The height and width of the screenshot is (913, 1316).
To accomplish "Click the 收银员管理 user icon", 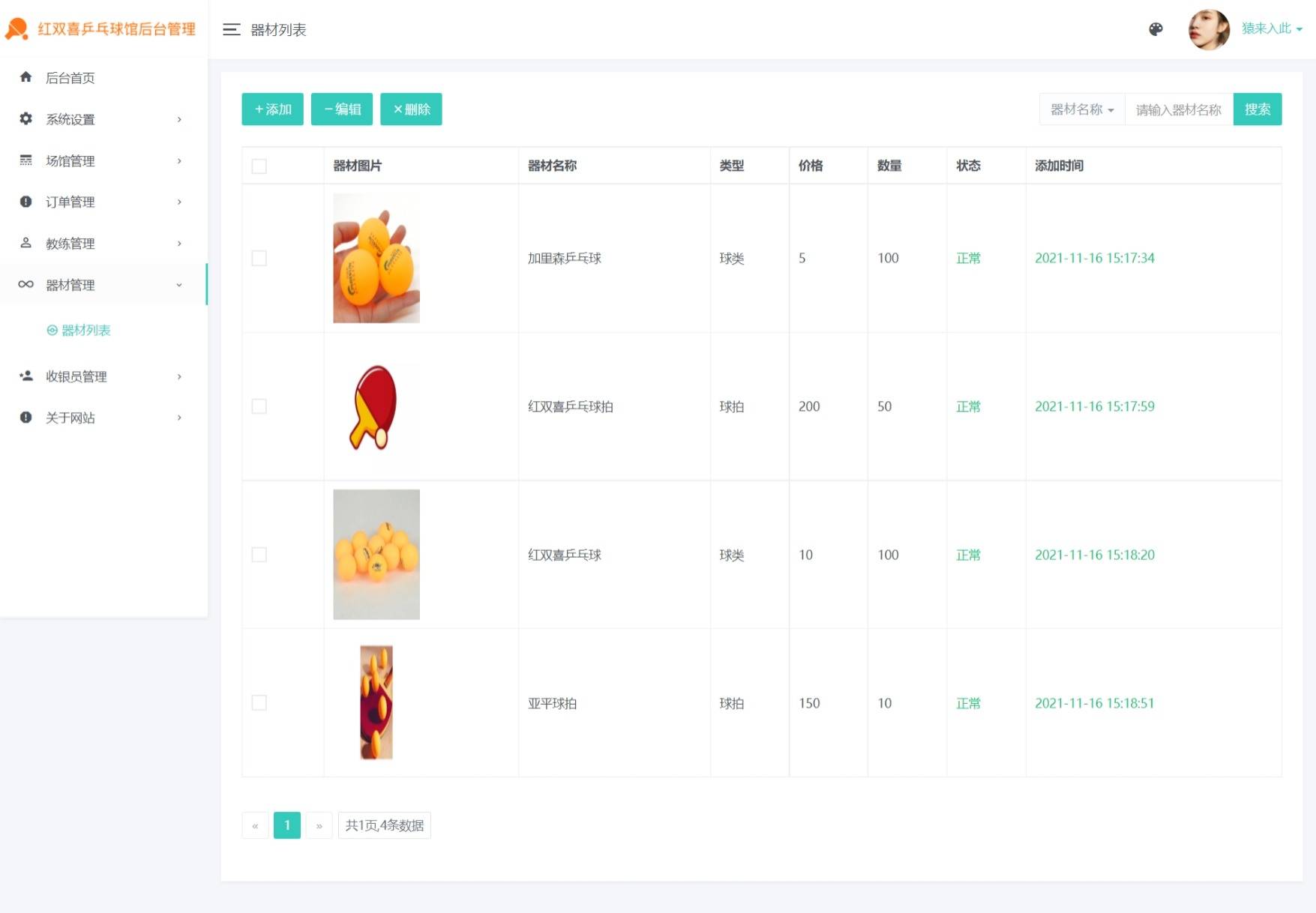I will coord(26,376).
